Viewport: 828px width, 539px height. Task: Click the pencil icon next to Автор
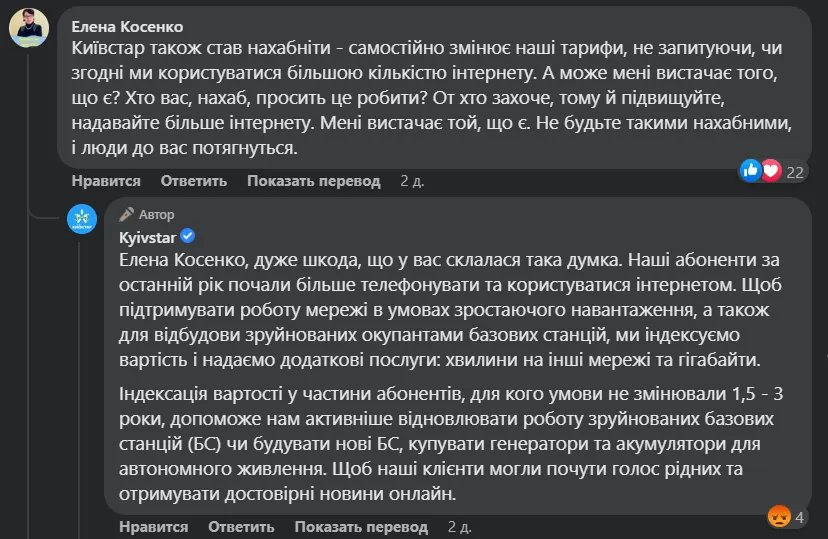(126, 214)
